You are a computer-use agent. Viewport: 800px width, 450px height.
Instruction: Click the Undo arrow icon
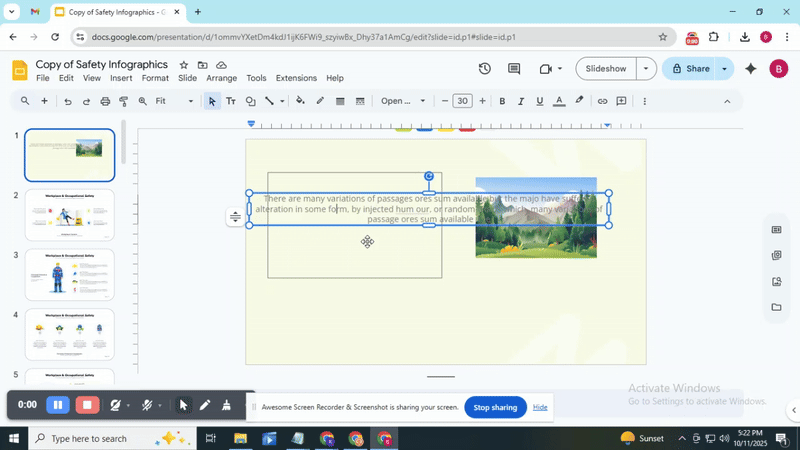(x=68, y=101)
